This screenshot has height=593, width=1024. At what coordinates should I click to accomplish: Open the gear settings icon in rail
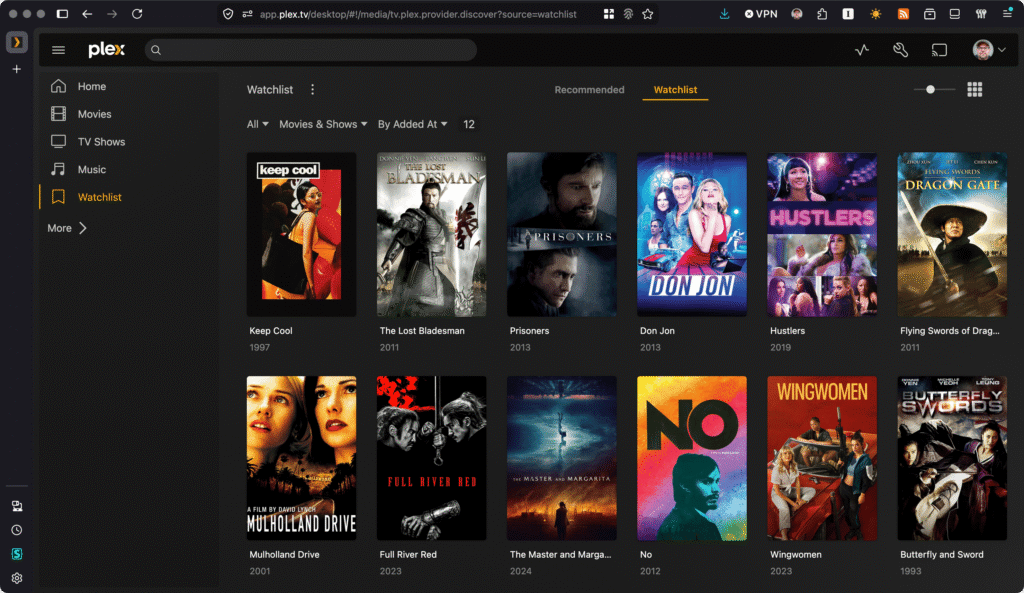(16, 578)
